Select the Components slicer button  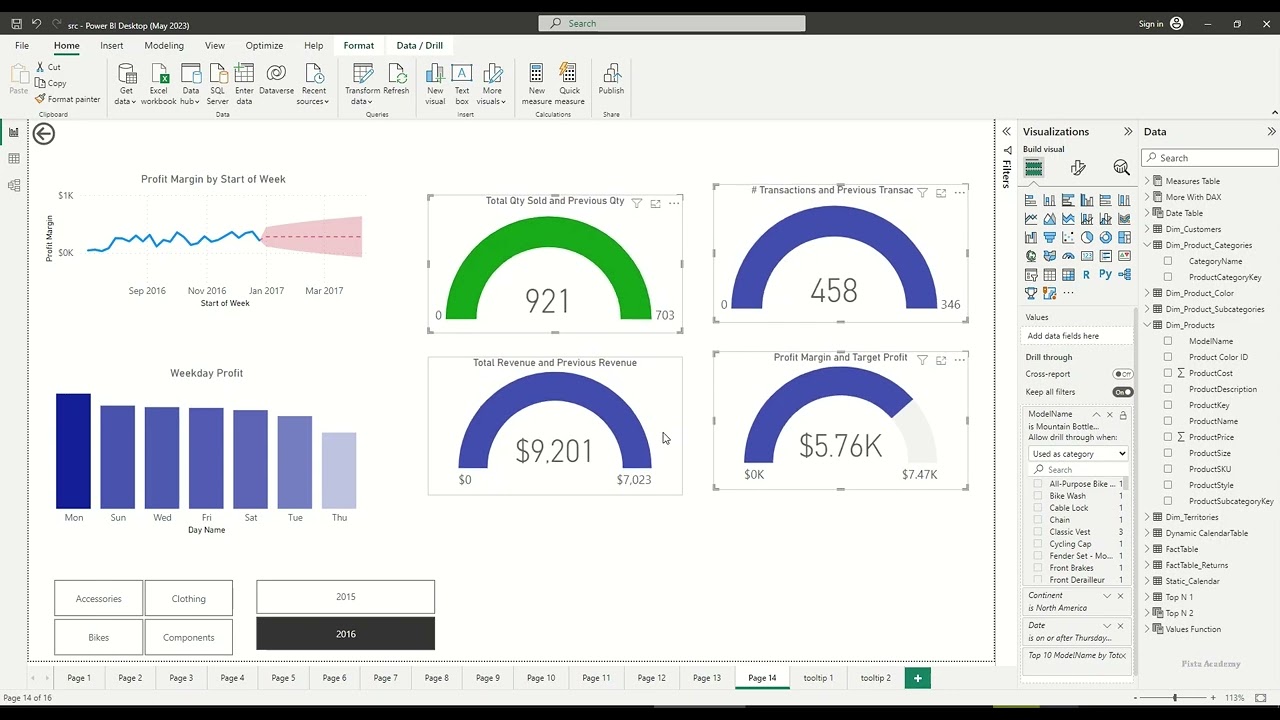(188, 637)
